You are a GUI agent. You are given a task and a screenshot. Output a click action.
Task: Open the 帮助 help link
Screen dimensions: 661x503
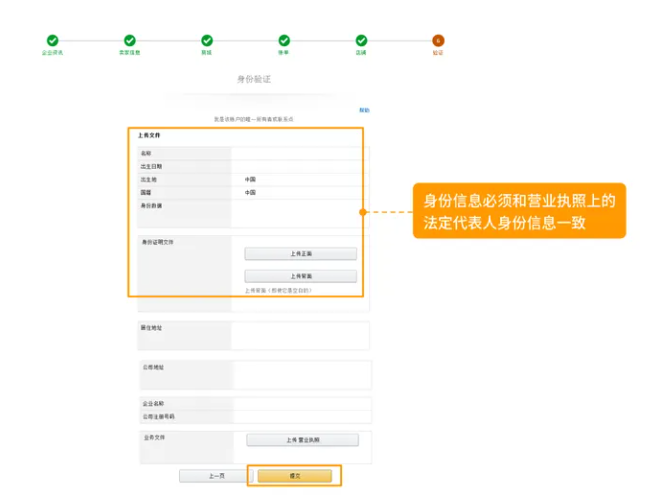364,110
